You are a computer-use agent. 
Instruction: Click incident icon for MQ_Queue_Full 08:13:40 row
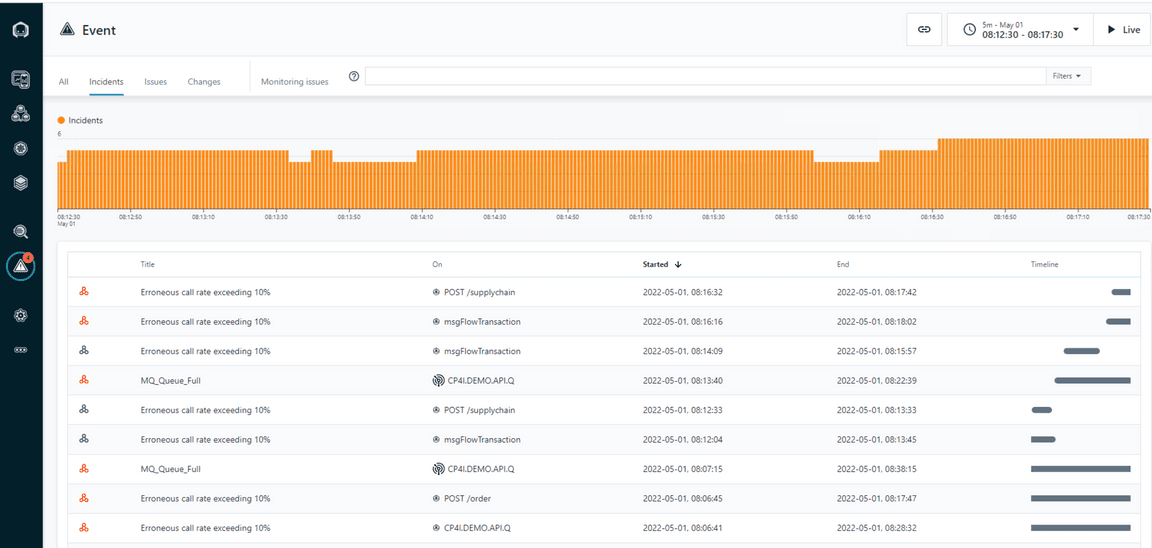pos(84,381)
